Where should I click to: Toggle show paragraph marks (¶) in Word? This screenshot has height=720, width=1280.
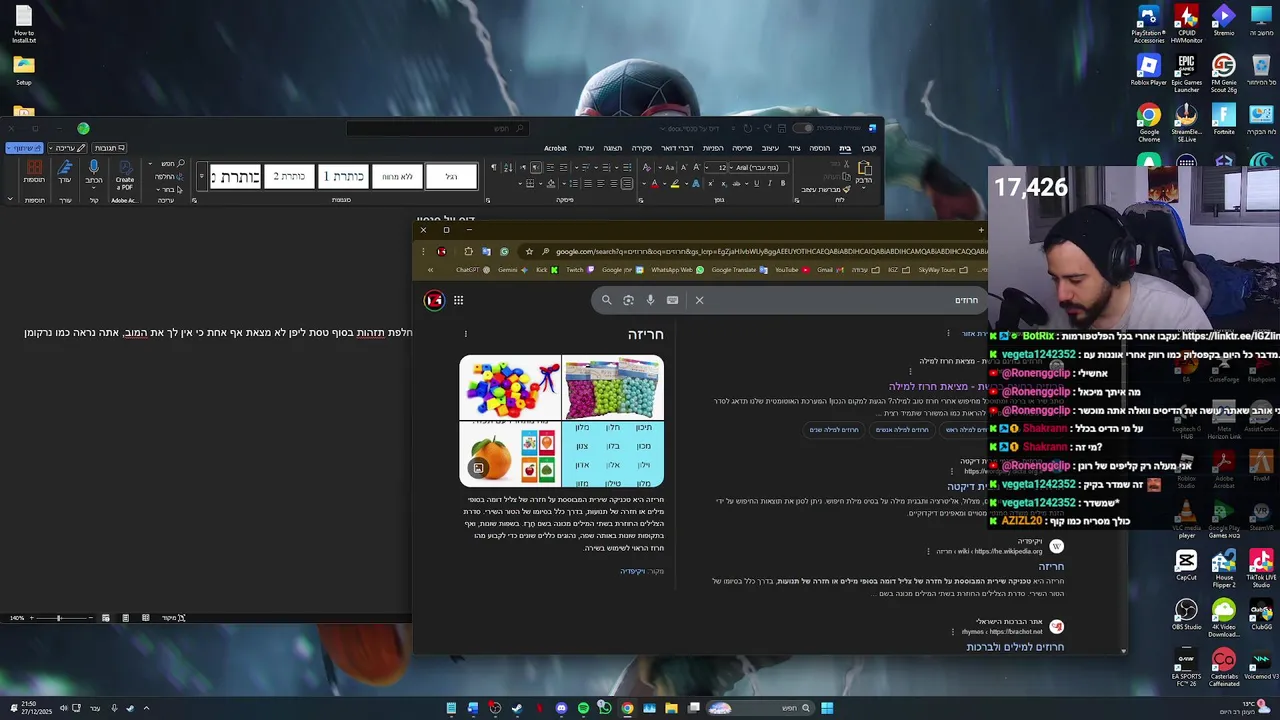pyautogui.click(x=493, y=167)
